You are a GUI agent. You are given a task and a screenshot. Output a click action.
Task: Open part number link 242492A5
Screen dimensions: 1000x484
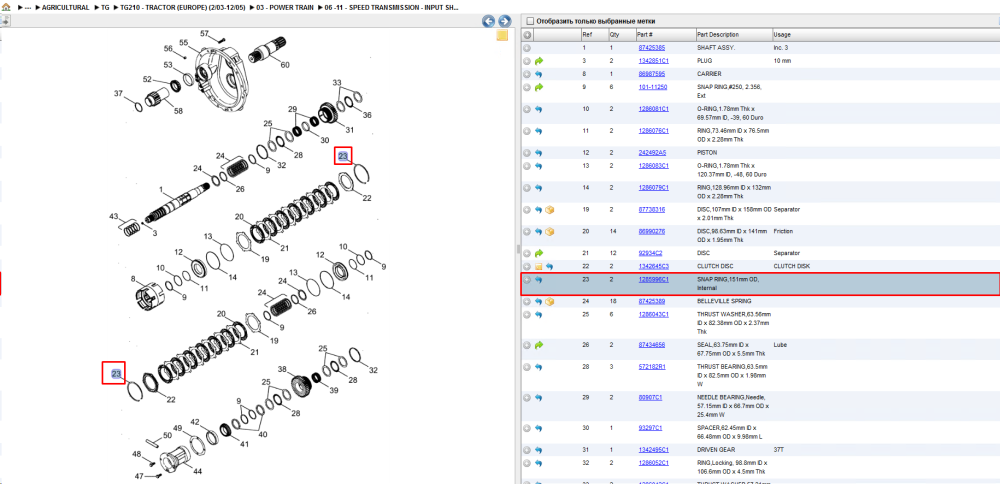652,153
